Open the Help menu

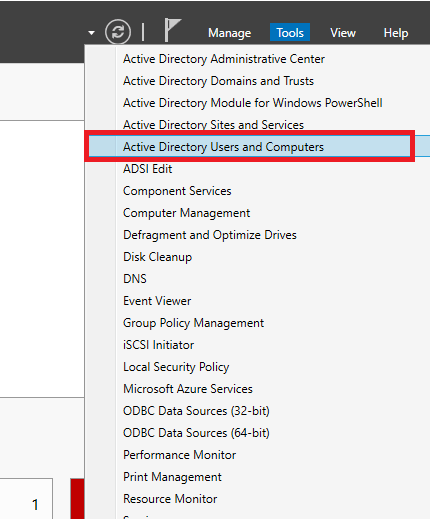click(395, 33)
